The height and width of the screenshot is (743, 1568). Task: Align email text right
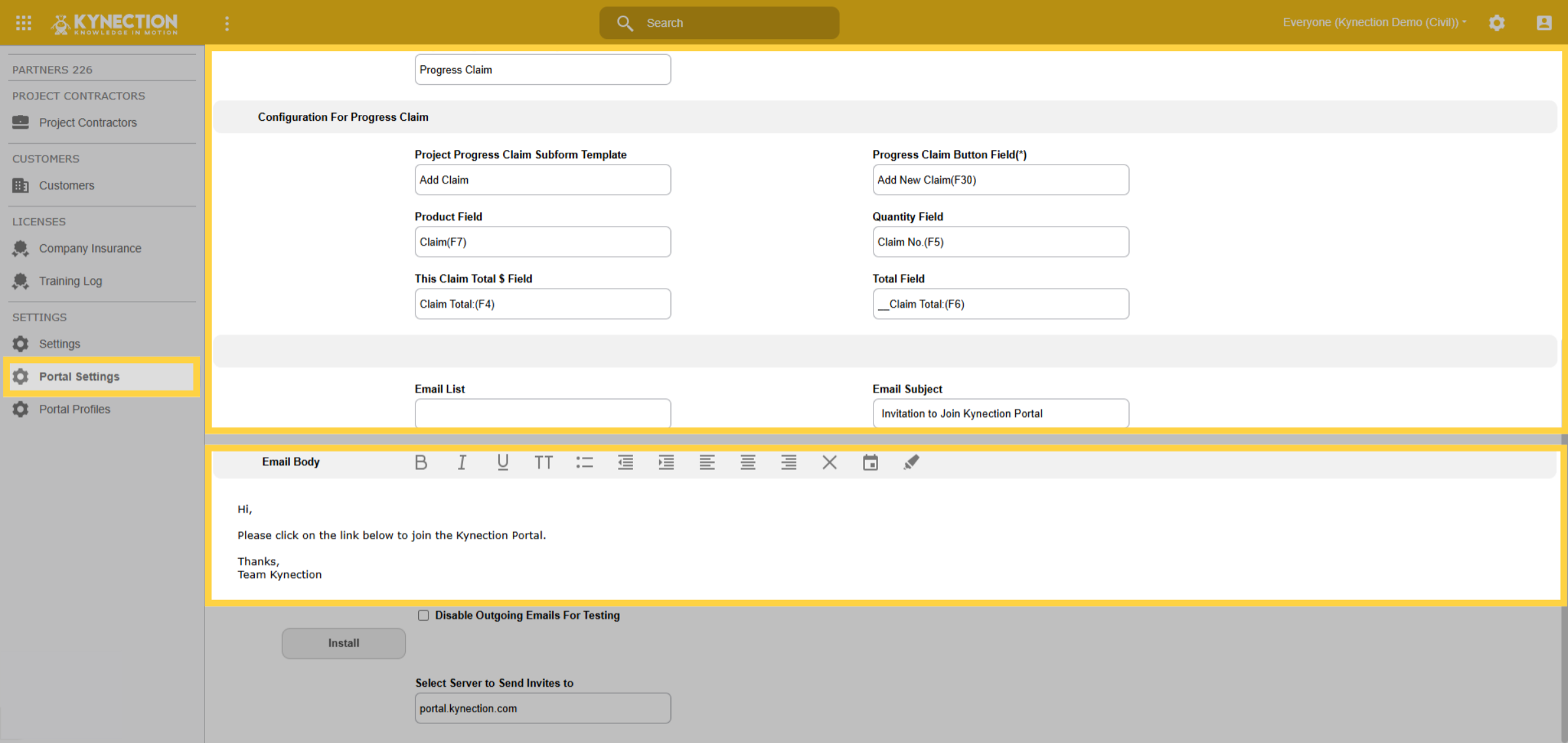(x=789, y=462)
